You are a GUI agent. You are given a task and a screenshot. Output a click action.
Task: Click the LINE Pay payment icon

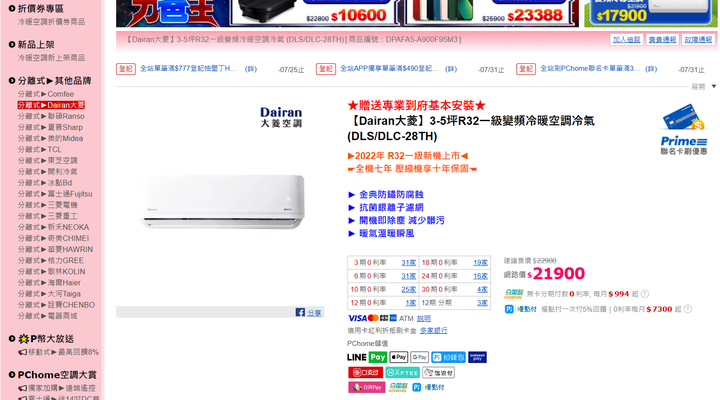(x=367, y=357)
